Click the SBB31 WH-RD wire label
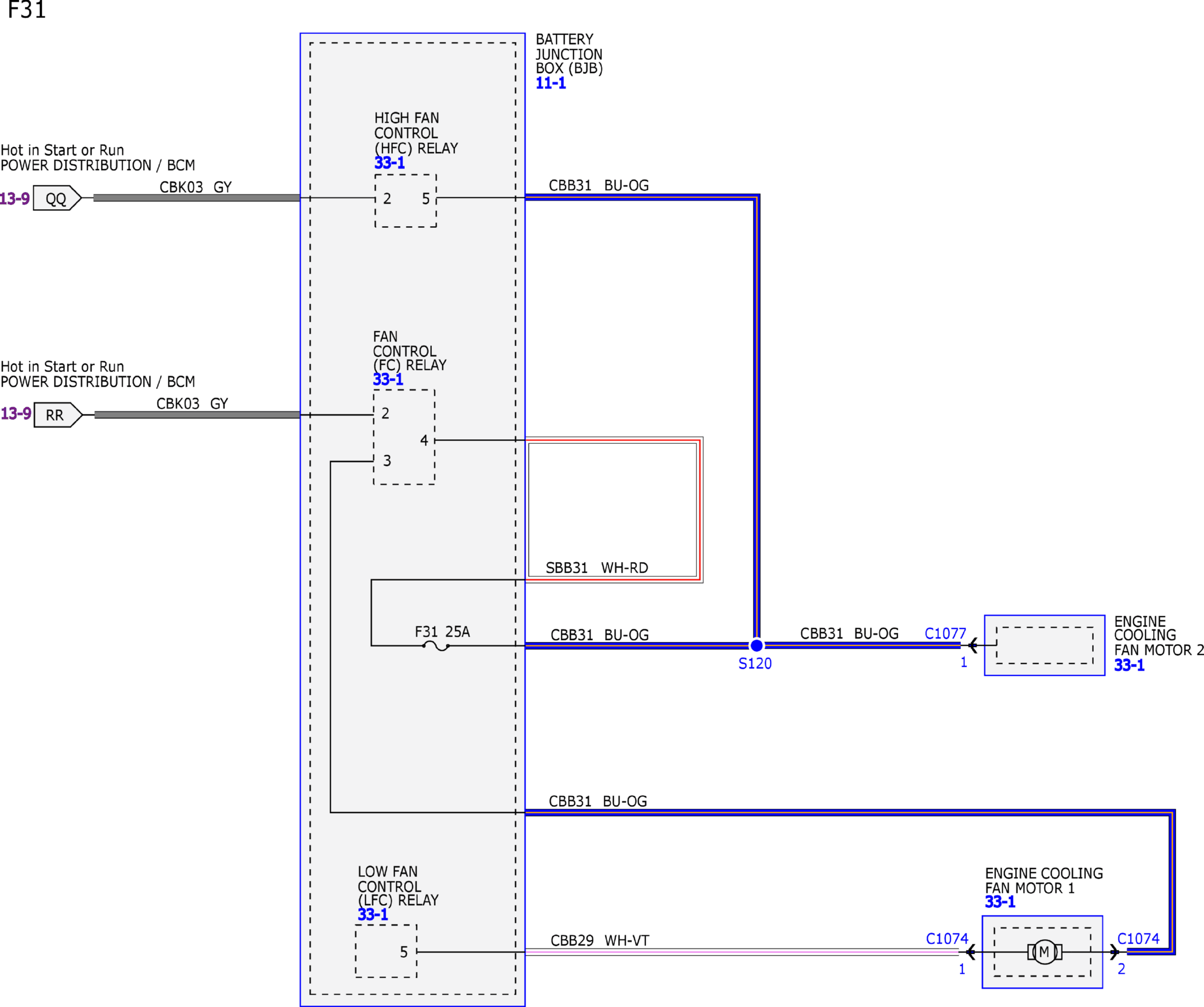Screen dimensions: 1204x1007 pos(597,568)
